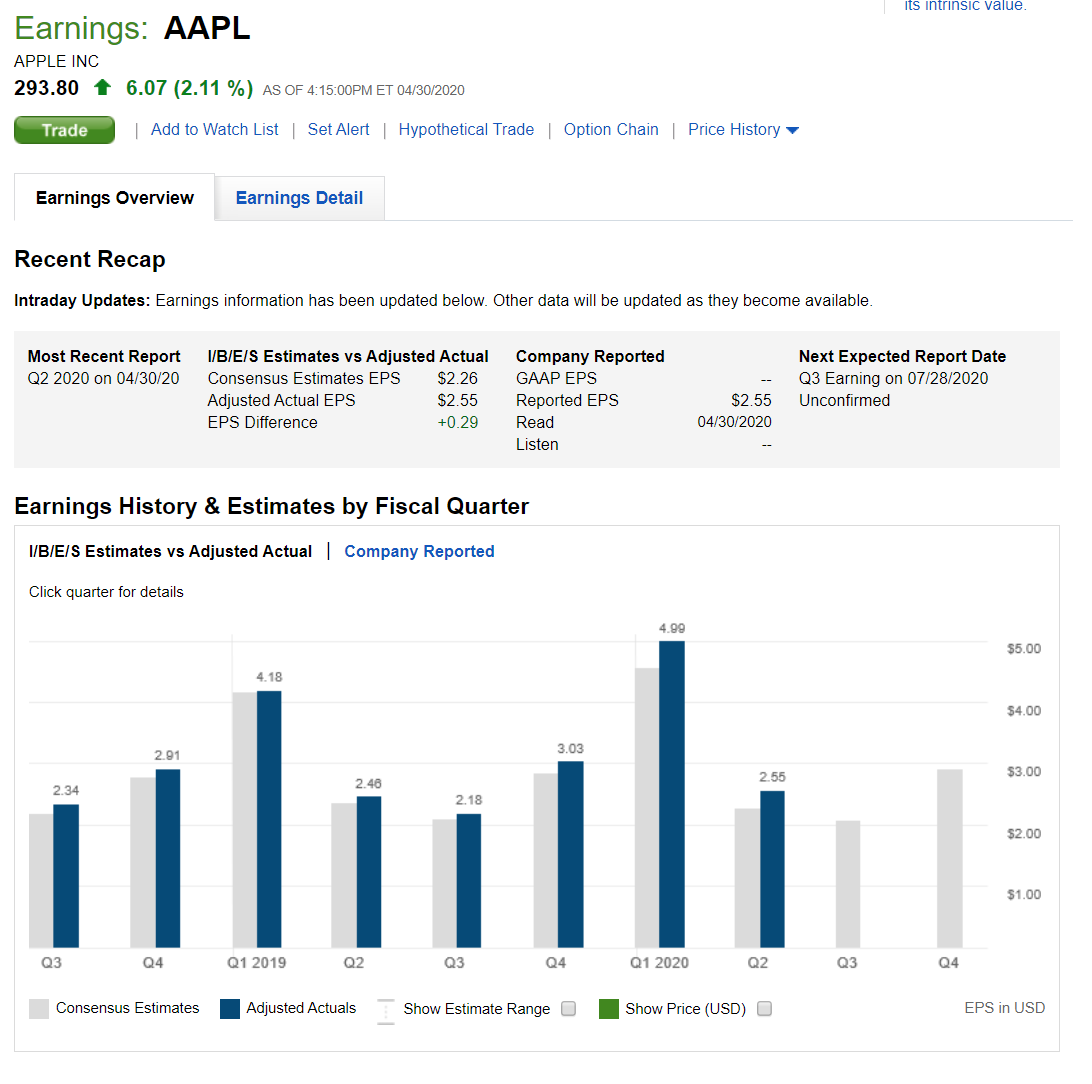Click the 2.91 adjusted actual bar
This screenshot has width=1092, height=1084.
(168, 858)
